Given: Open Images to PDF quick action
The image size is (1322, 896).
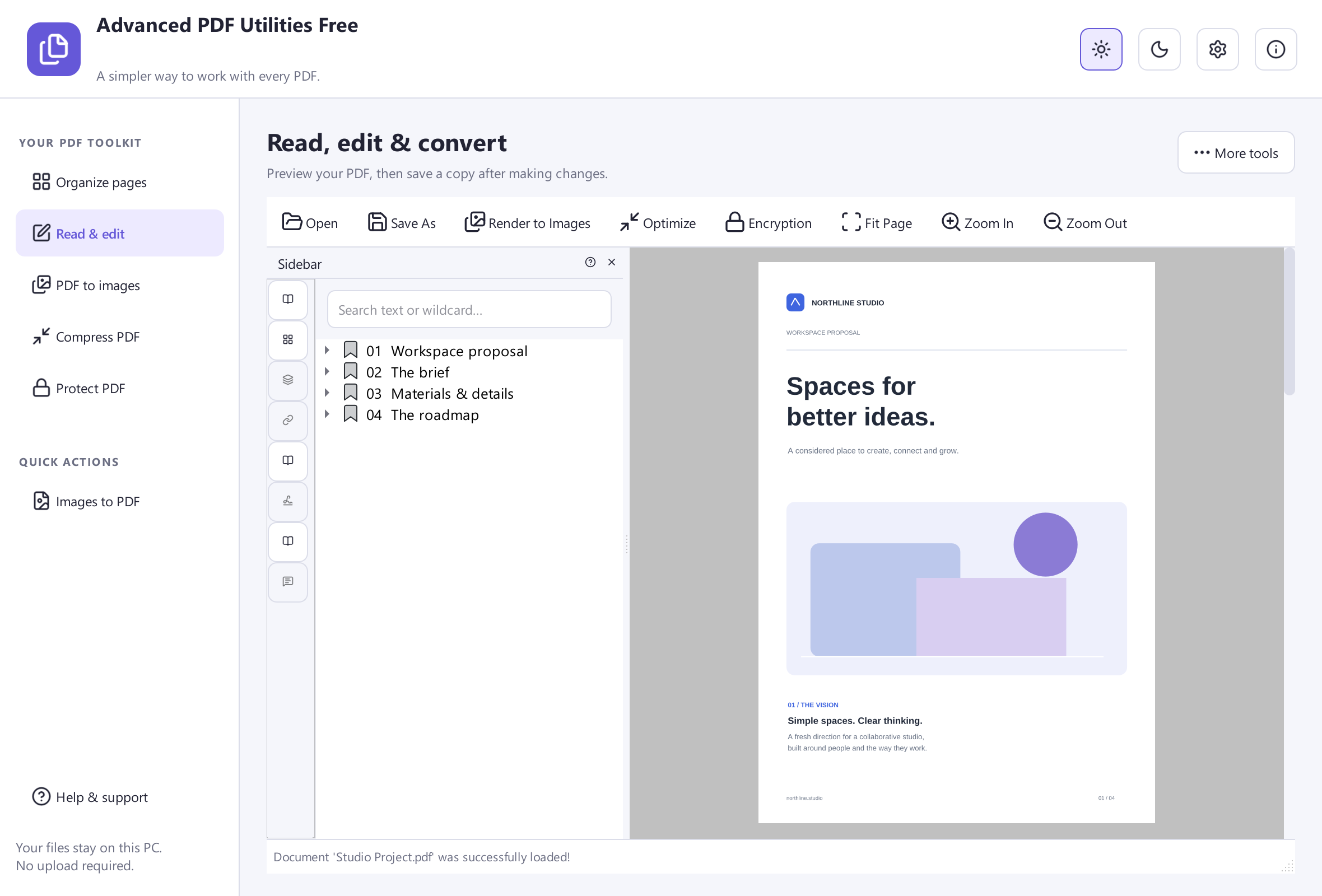Looking at the screenshot, I should coord(119,501).
